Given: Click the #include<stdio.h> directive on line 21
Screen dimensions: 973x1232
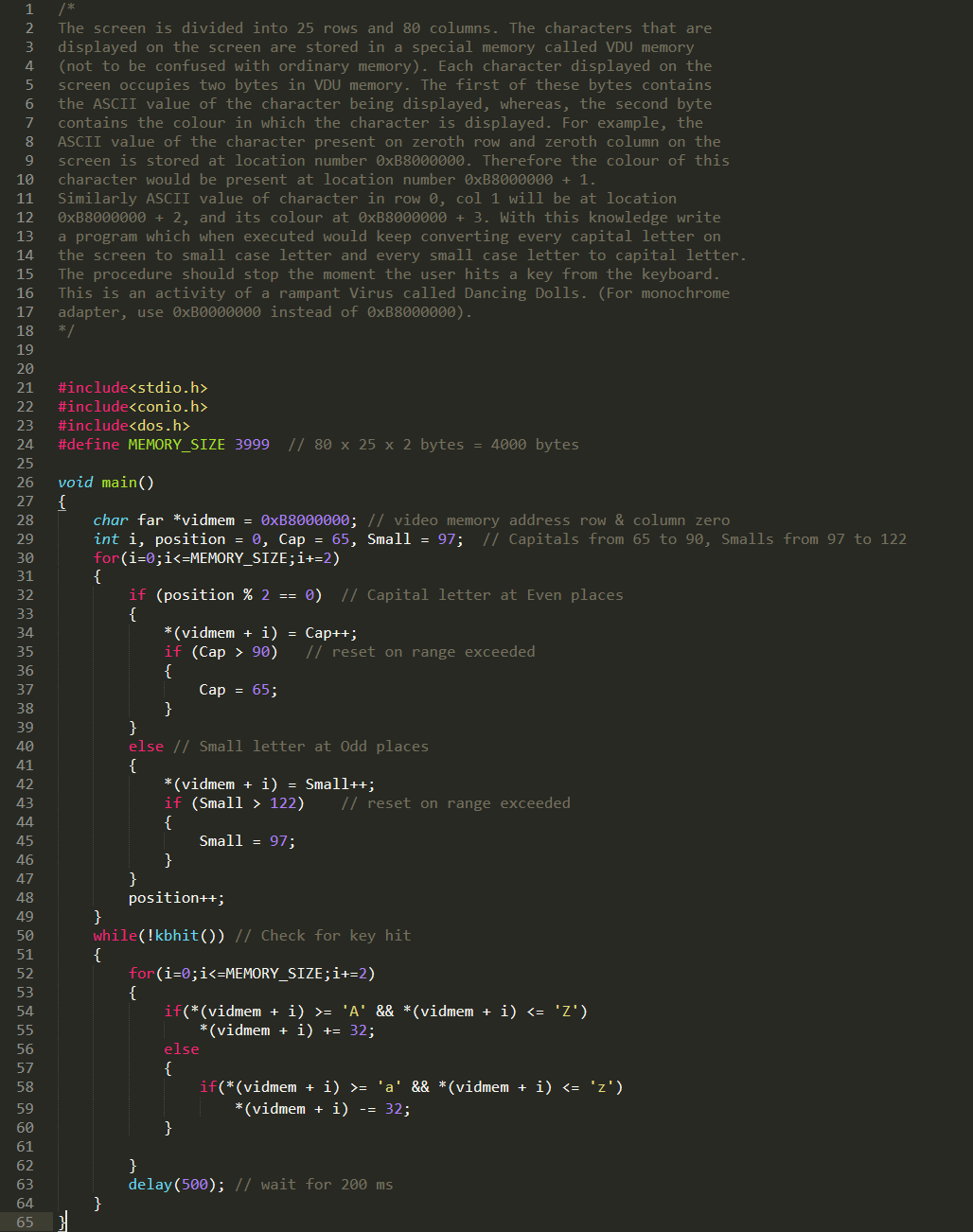Looking at the screenshot, I should [133, 387].
